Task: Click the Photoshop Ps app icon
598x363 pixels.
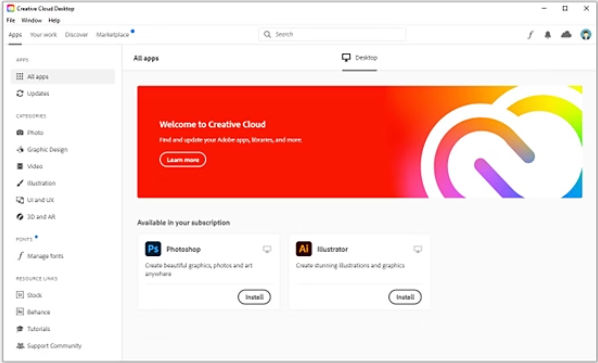Action: [153, 249]
